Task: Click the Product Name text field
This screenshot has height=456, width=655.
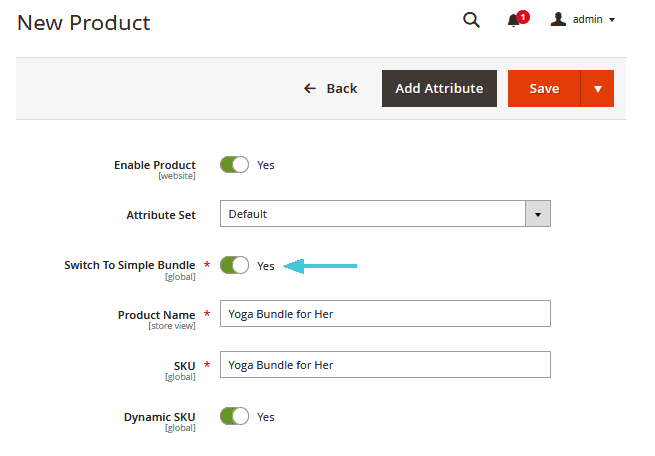Action: [385, 314]
